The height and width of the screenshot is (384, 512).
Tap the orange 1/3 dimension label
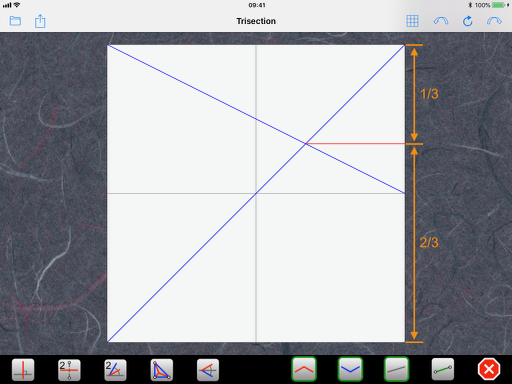429,94
